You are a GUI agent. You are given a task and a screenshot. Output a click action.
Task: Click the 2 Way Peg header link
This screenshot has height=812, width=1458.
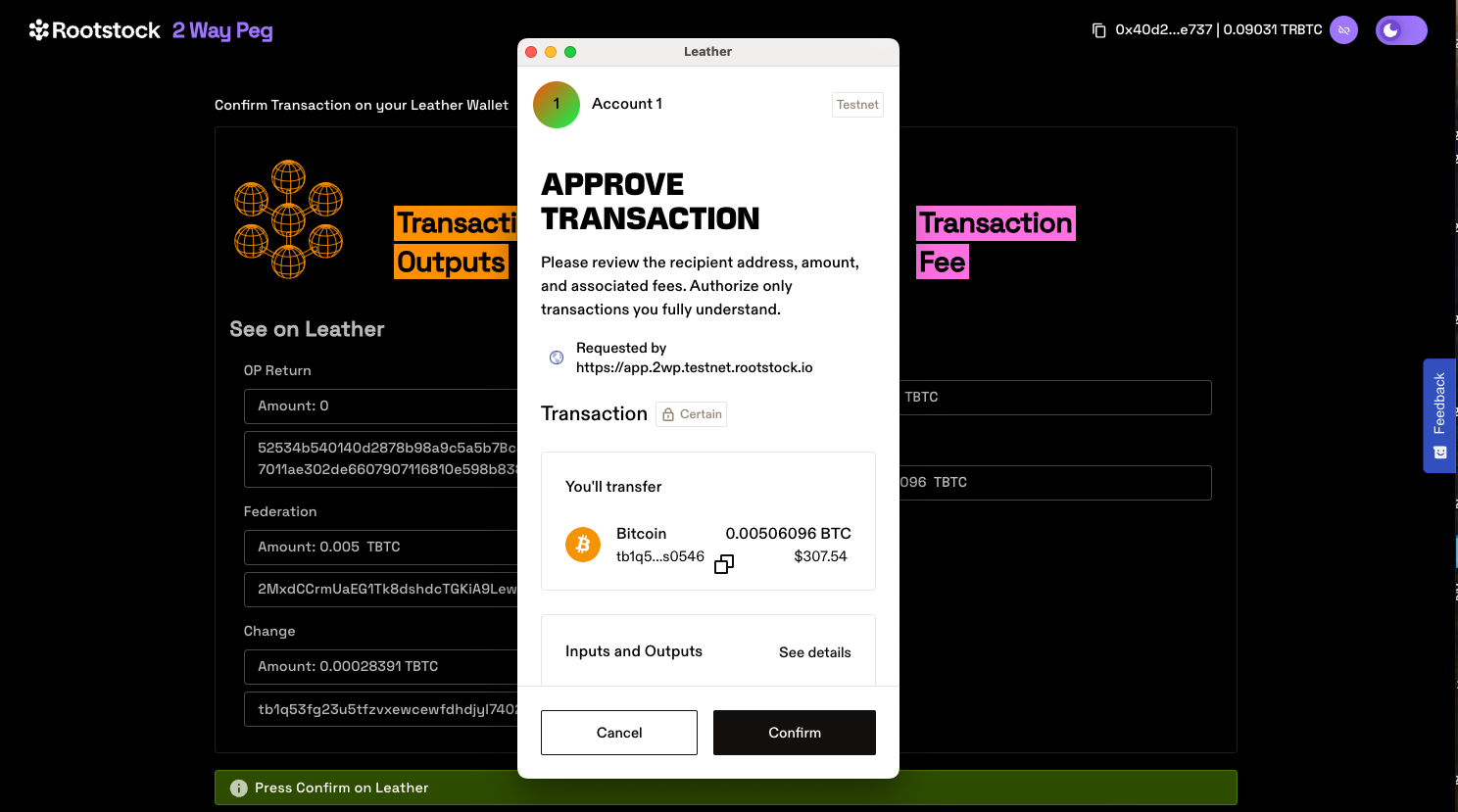pos(222,30)
